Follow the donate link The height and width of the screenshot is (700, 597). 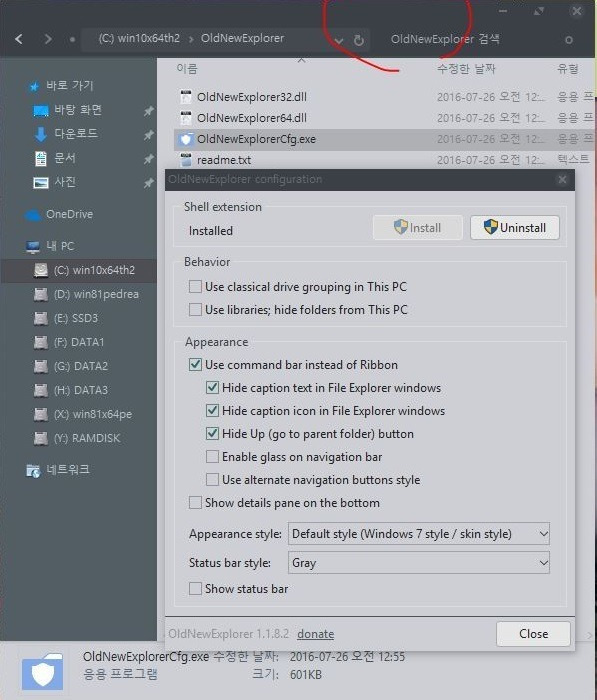pos(316,634)
